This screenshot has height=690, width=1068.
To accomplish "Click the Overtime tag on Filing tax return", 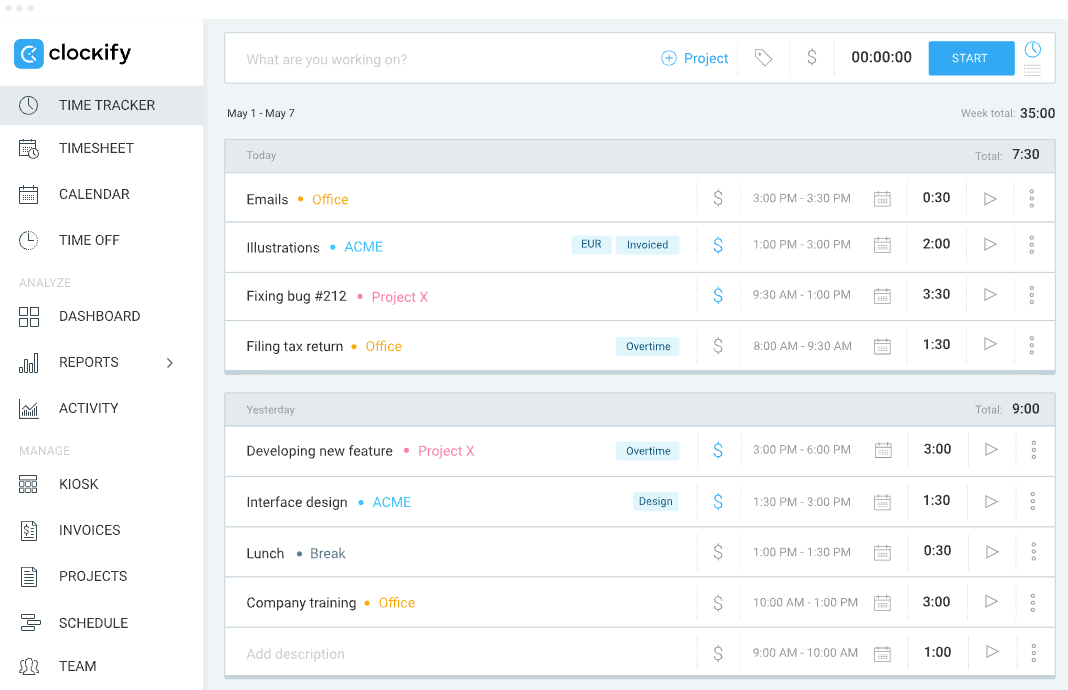I will point(648,346).
